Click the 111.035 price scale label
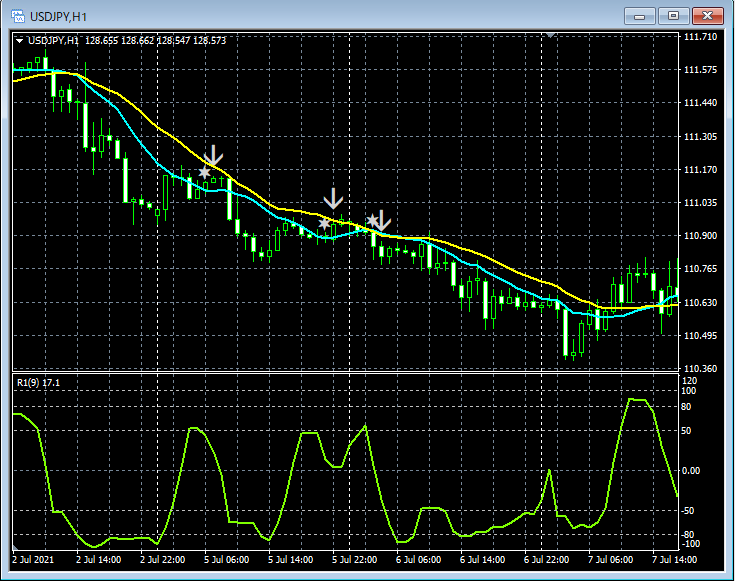 (700, 203)
